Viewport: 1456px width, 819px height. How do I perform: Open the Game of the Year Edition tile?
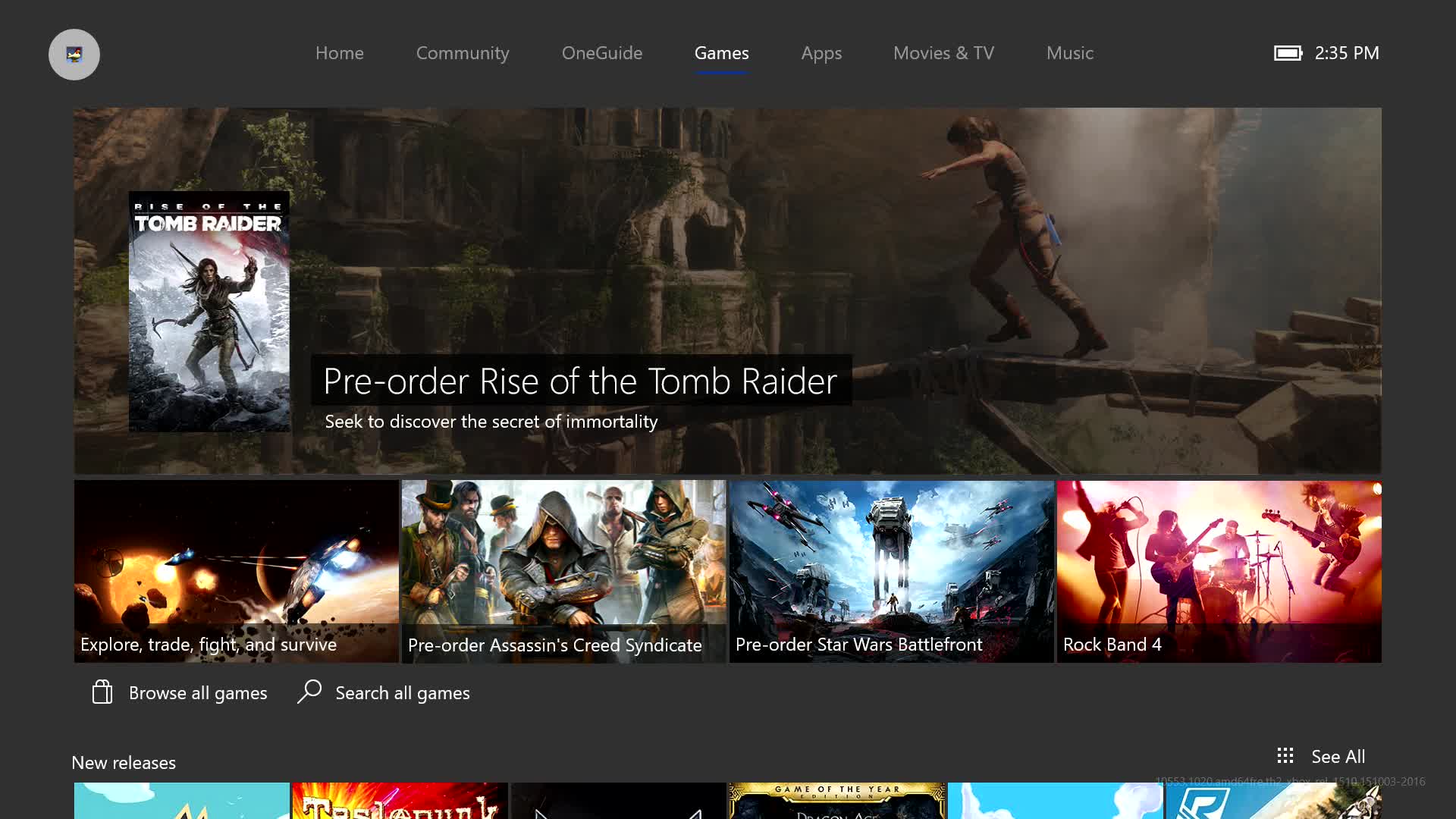tap(836, 801)
